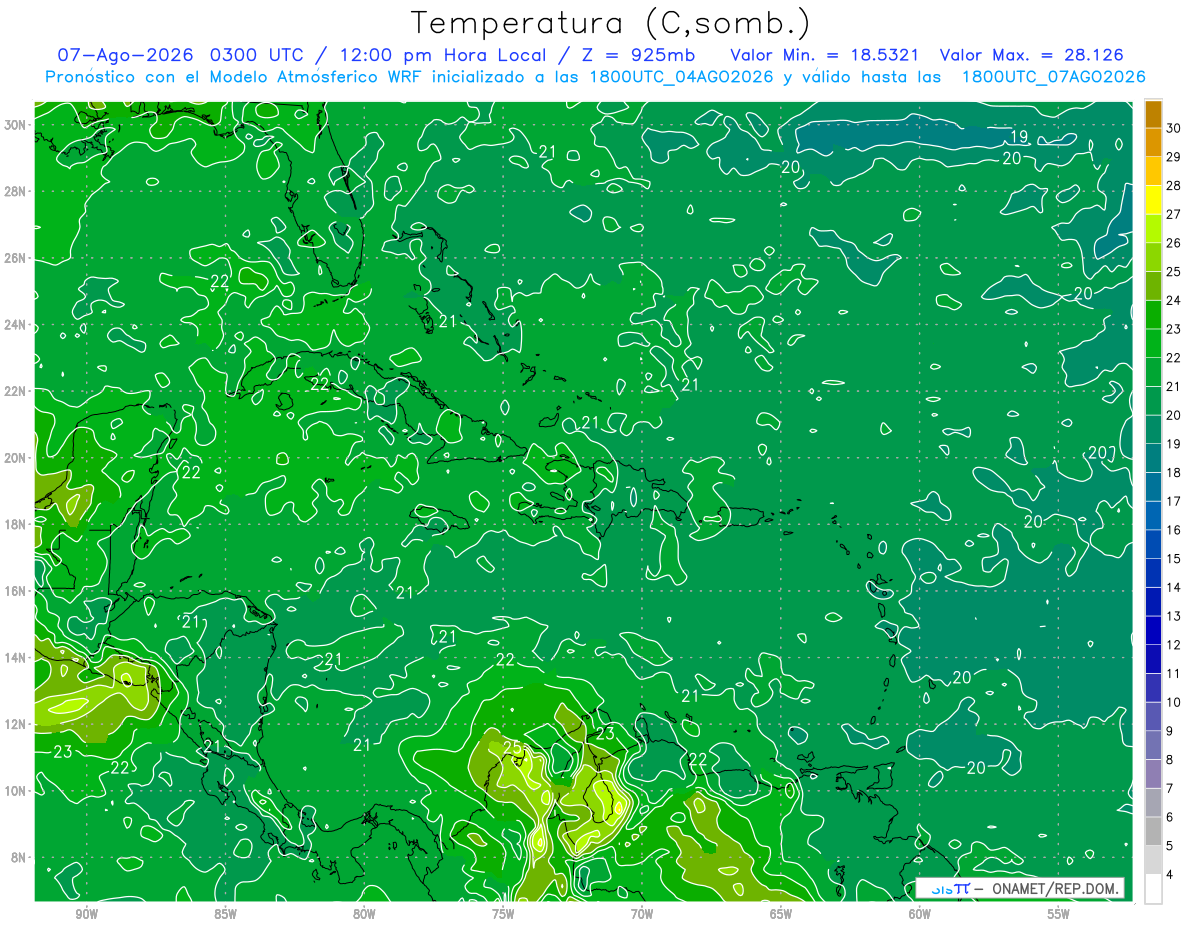
Task: Click the '10N' latitude axis label
Action: 15,791
